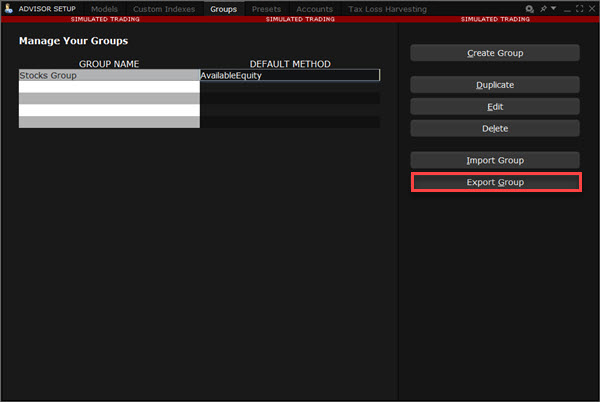Open the Presets tab
The width and height of the screenshot is (600, 402).
pyautogui.click(x=266, y=9)
